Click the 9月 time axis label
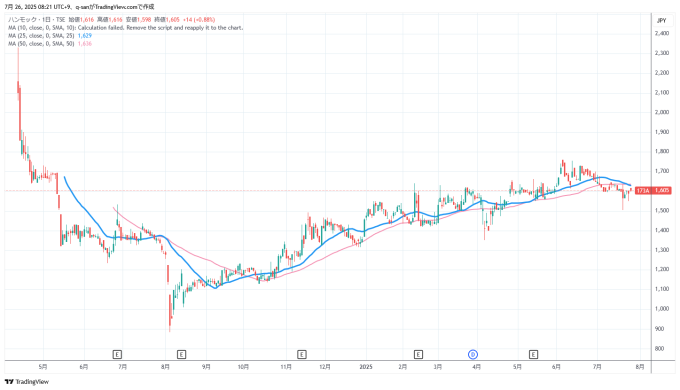This screenshot has width=680, height=390. tap(206, 367)
